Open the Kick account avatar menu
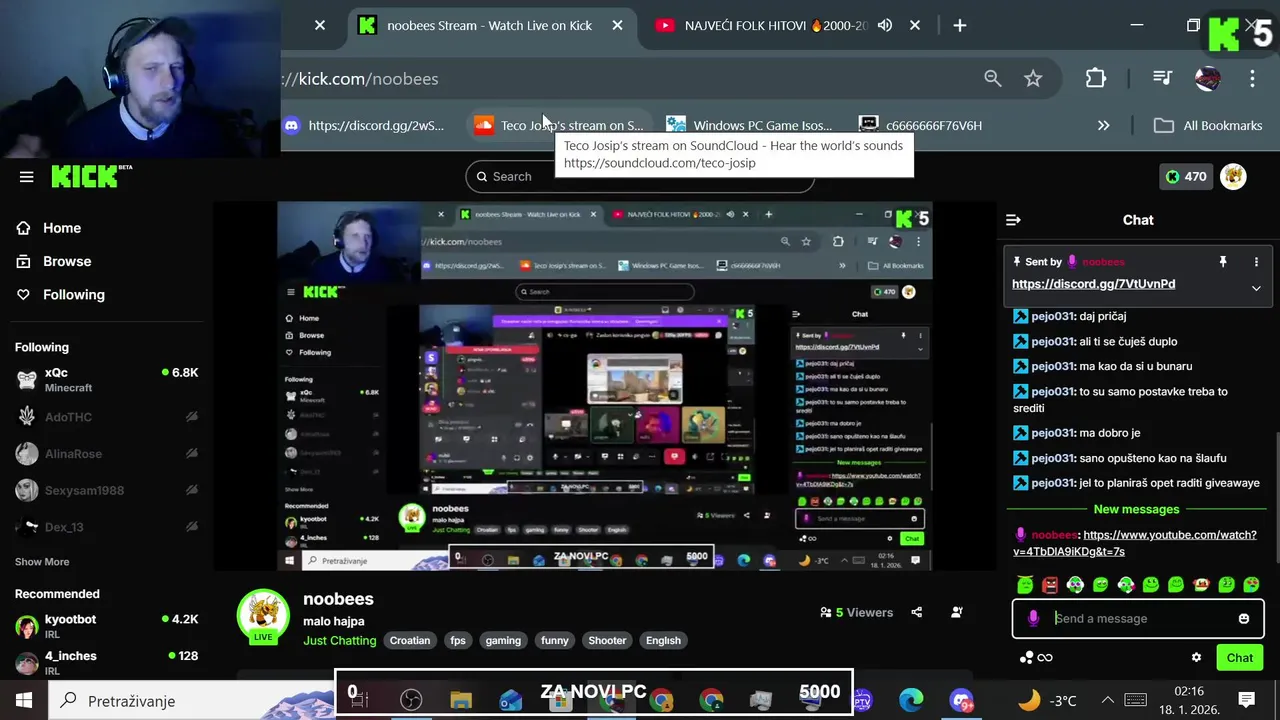The image size is (1280, 720). click(1233, 177)
